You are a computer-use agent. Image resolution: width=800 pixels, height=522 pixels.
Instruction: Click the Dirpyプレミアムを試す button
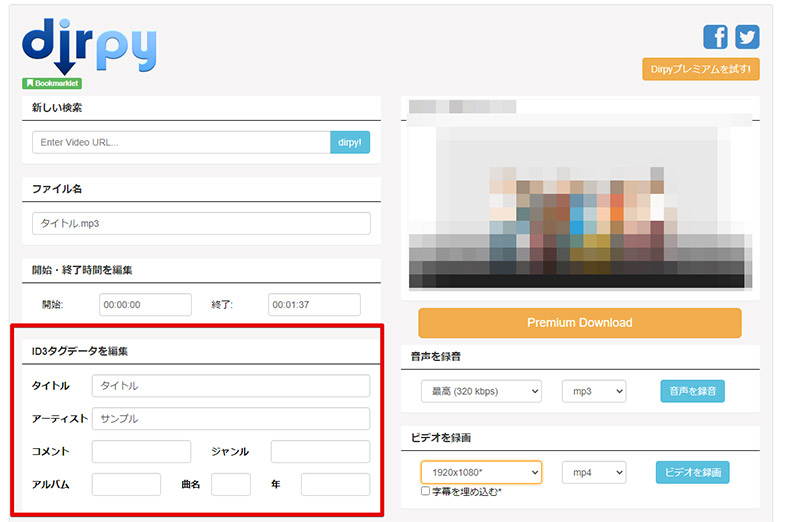point(701,69)
